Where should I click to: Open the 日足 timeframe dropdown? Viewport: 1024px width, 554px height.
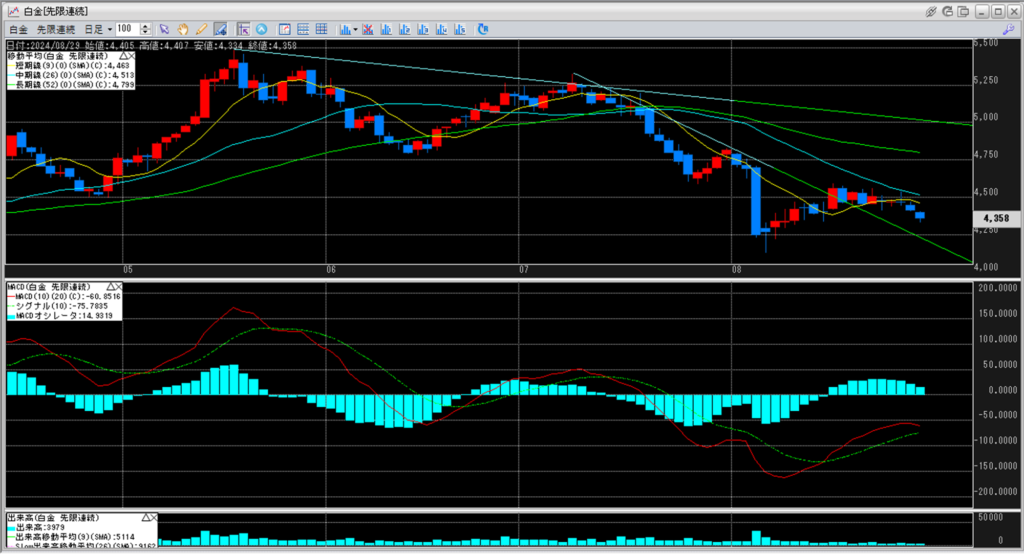[x=98, y=29]
